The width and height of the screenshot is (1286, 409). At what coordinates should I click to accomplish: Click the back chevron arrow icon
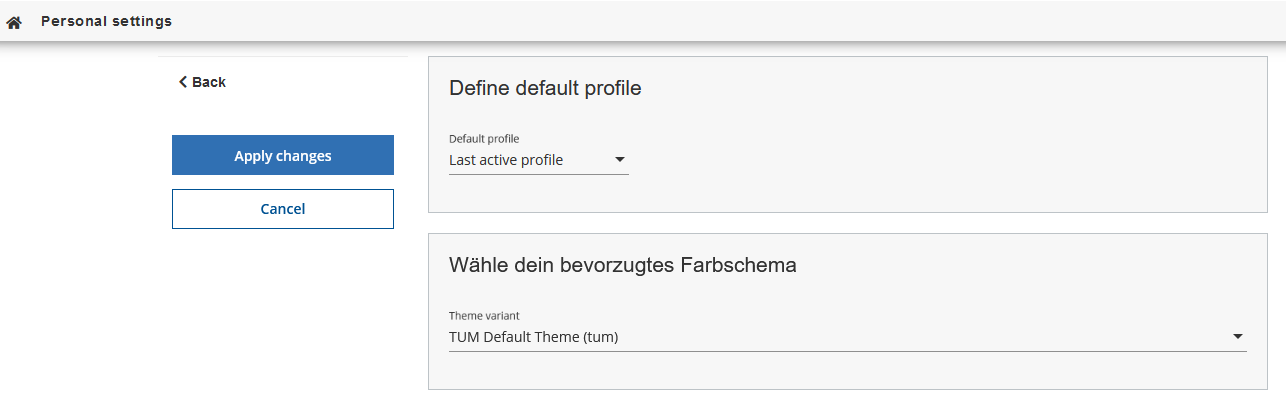click(x=182, y=82)
